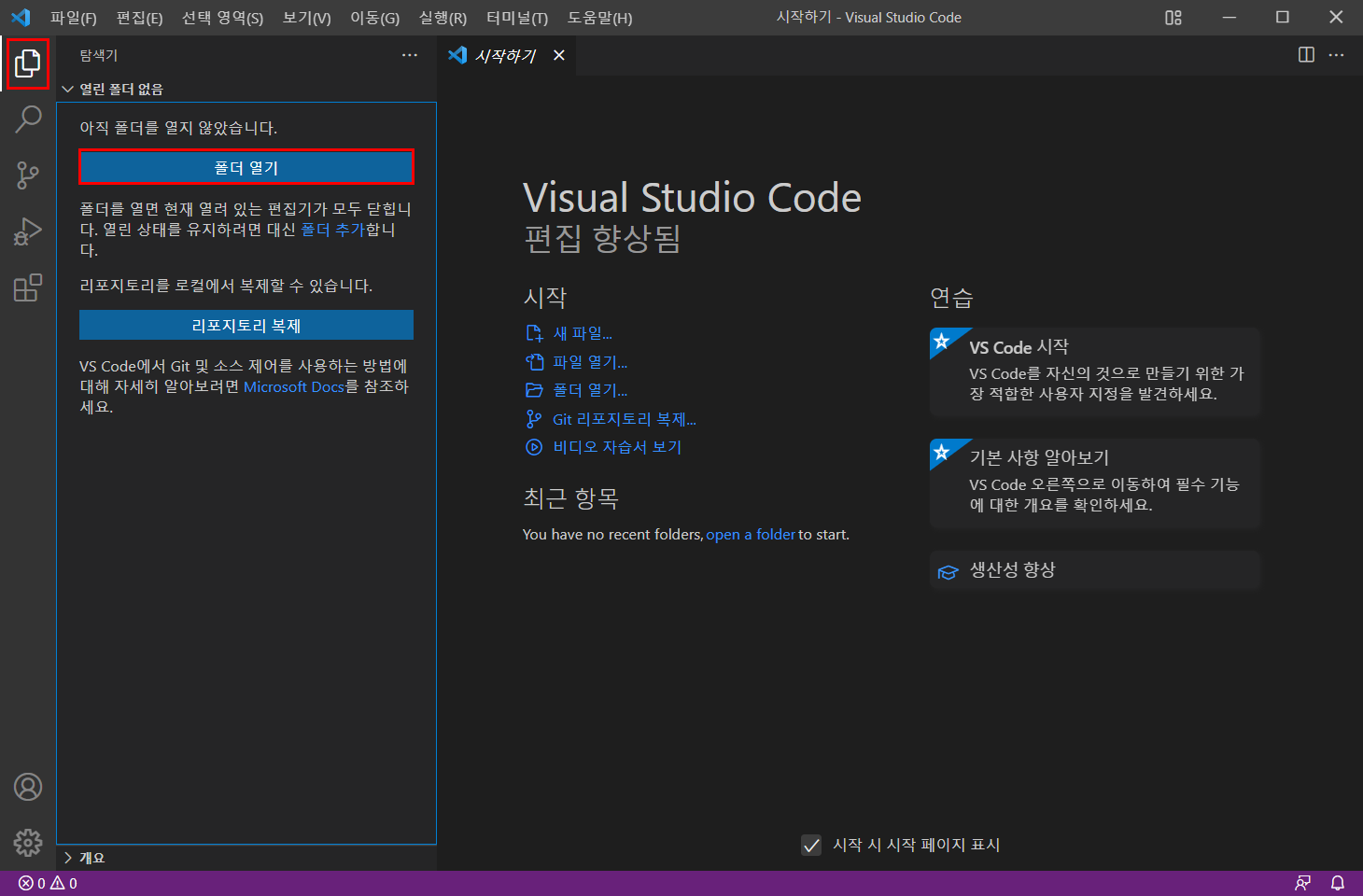Minimize the Visual Studio Code window
The width and height of the screenshot is (1363, 896).
pyautogui.click(x=1230, y=18)
